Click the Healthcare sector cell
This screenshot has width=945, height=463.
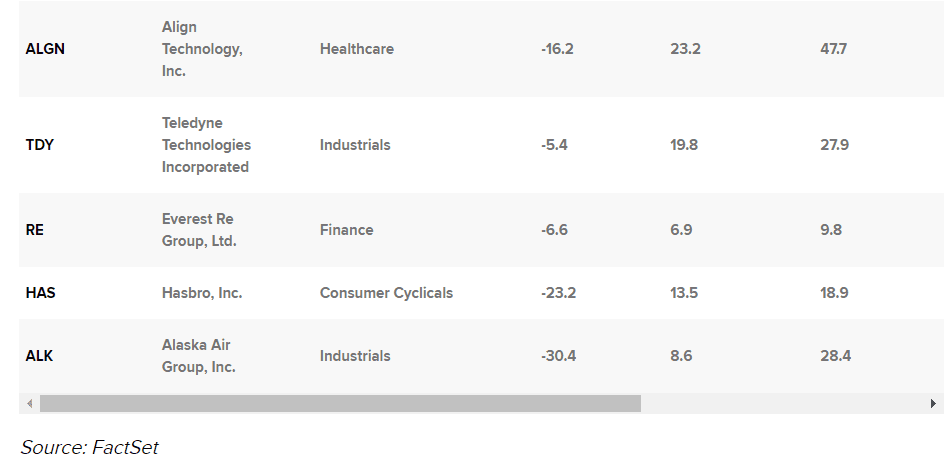[357, 49]
